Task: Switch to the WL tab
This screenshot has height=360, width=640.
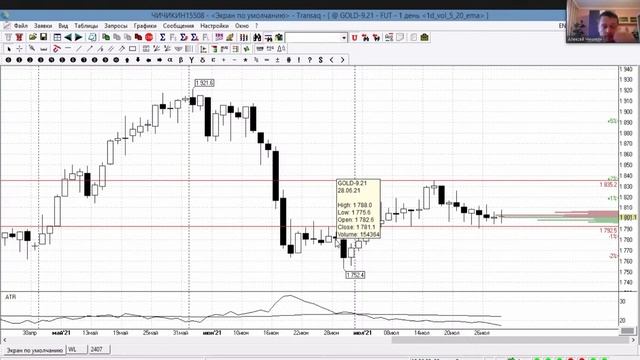Action: (x=77, y=349)
